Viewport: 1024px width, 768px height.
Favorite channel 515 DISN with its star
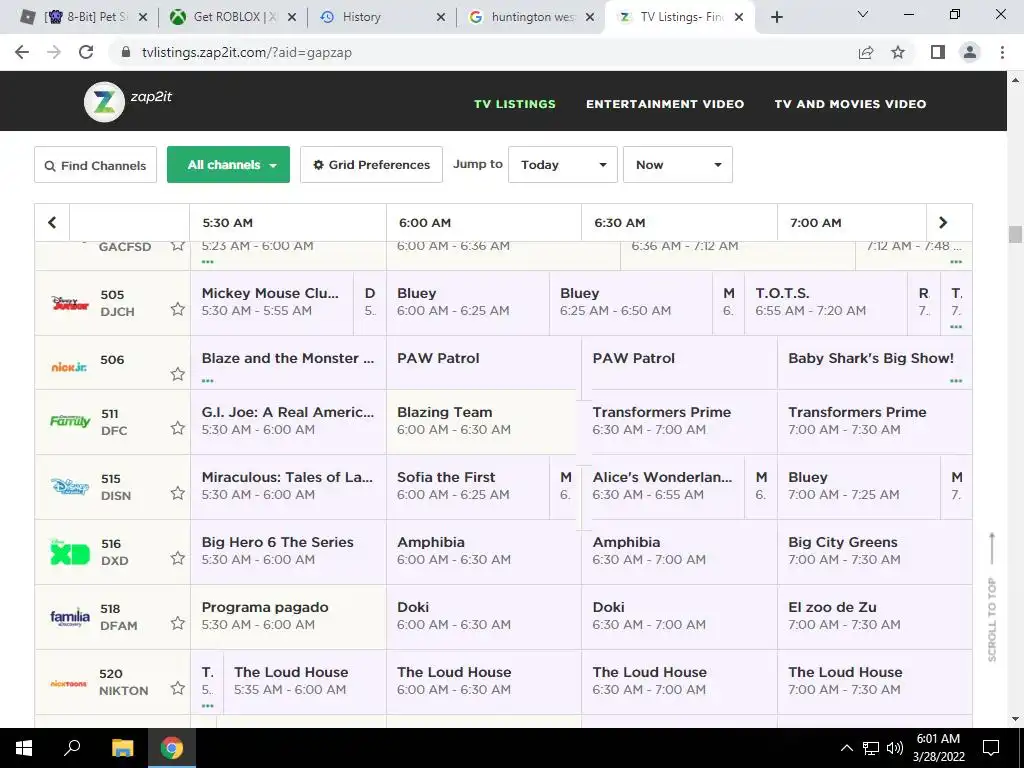pos(178,493)
